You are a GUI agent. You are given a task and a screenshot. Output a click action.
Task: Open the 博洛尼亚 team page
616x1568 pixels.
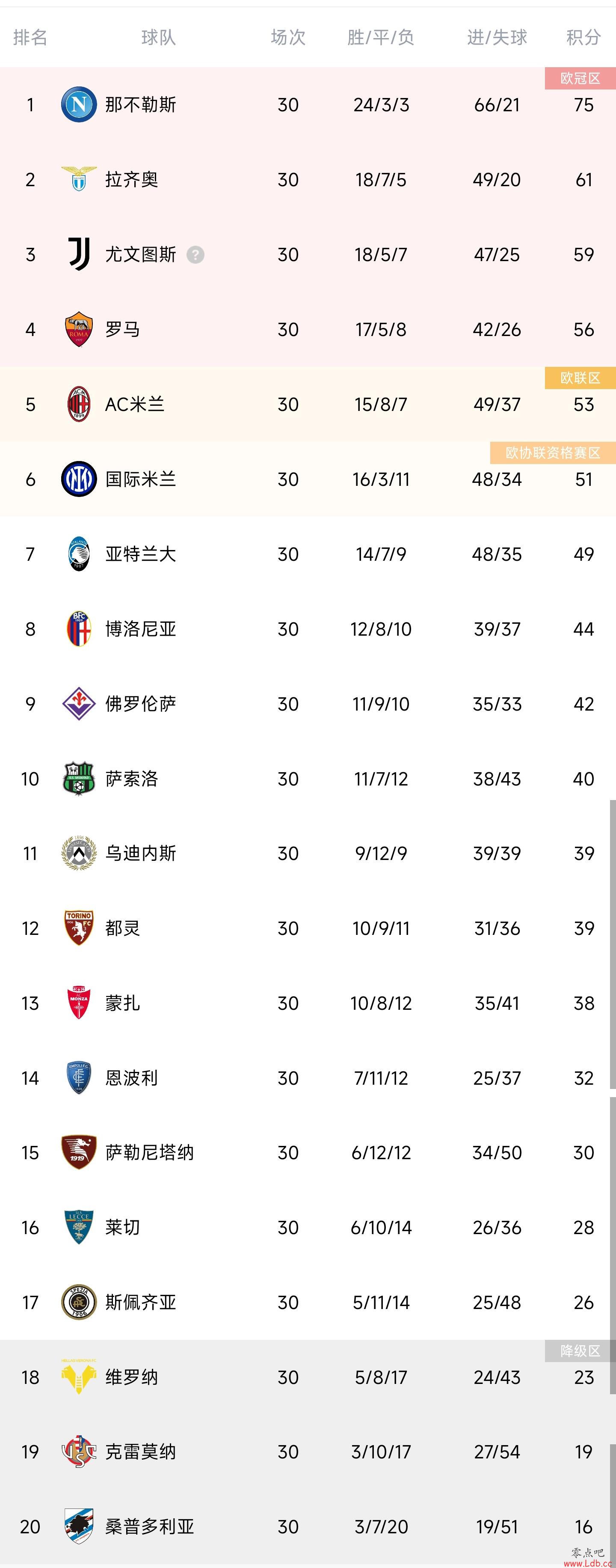click(140, 629)
